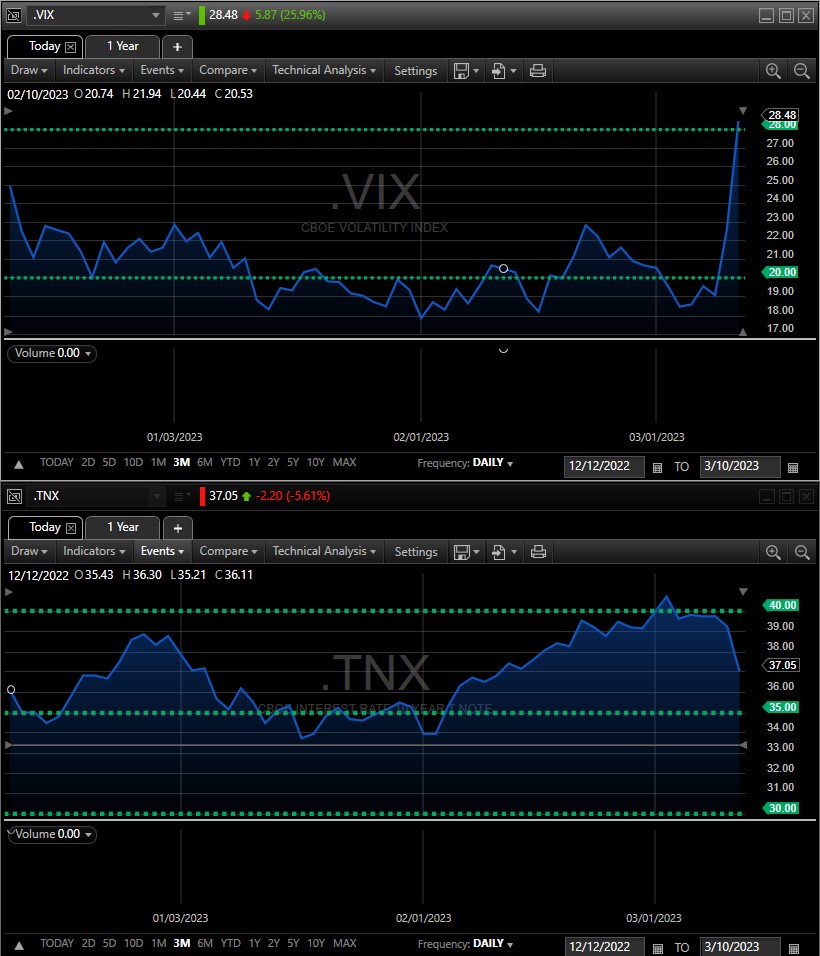Click the export icon in VIX toolbar

tap(501, 71)
